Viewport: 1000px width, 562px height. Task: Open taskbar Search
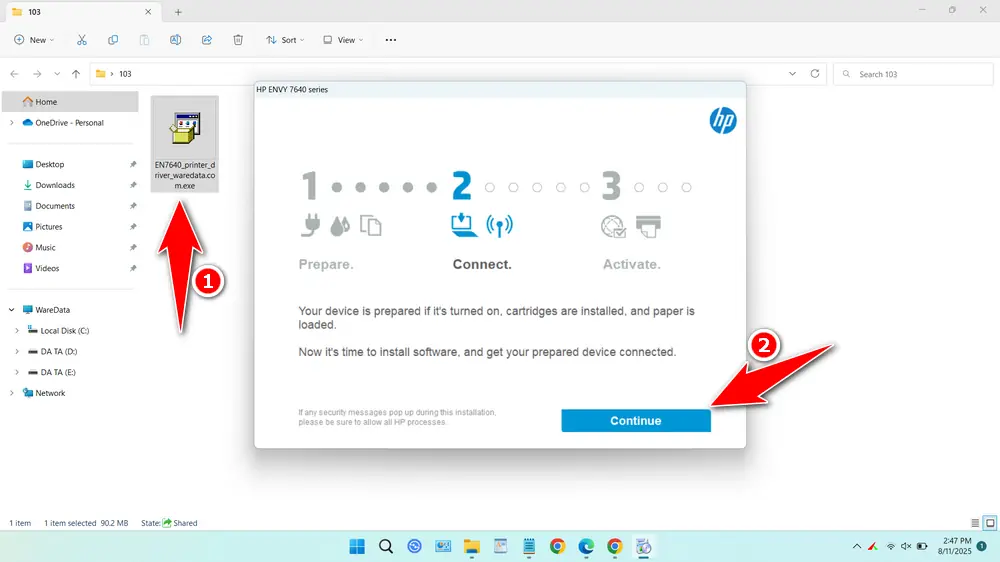tap(386, 546)
